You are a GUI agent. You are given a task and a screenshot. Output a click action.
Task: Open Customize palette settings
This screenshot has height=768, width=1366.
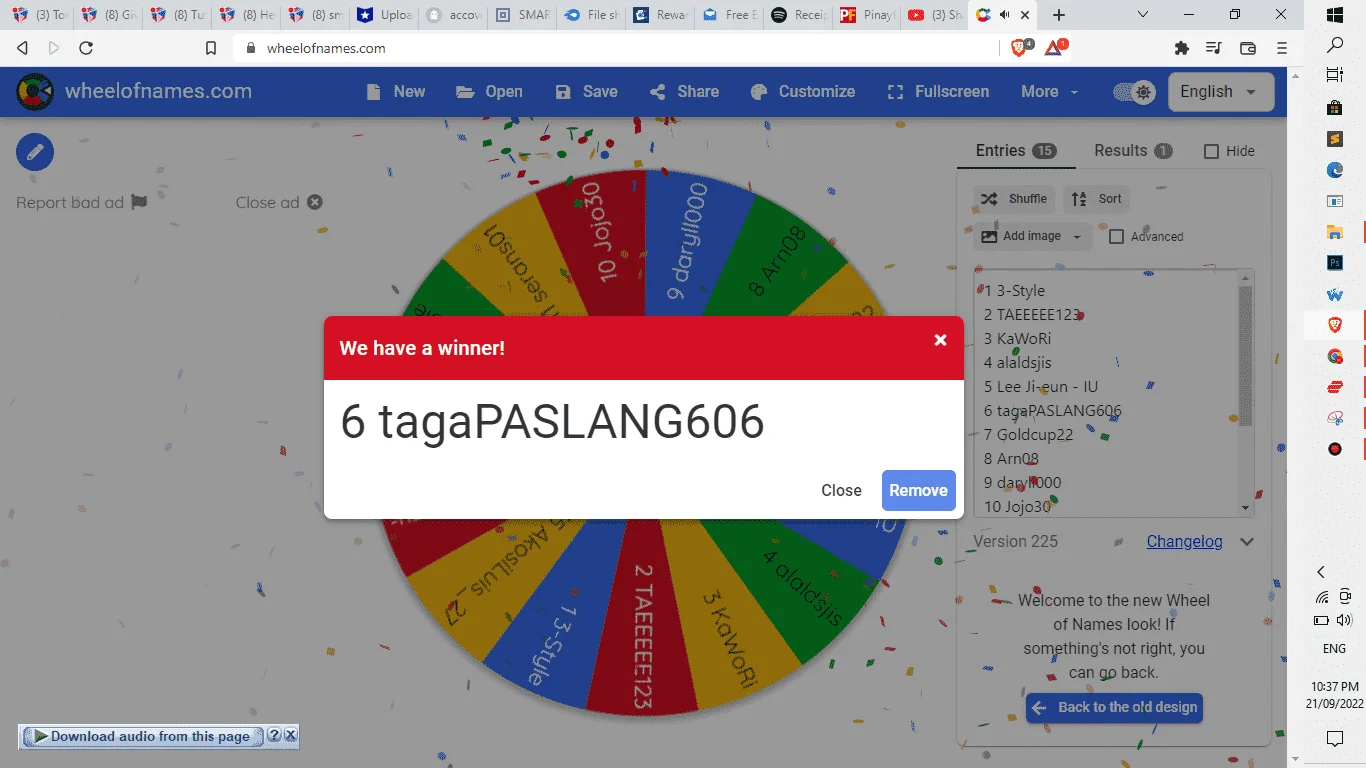click(x=803, y=91)
